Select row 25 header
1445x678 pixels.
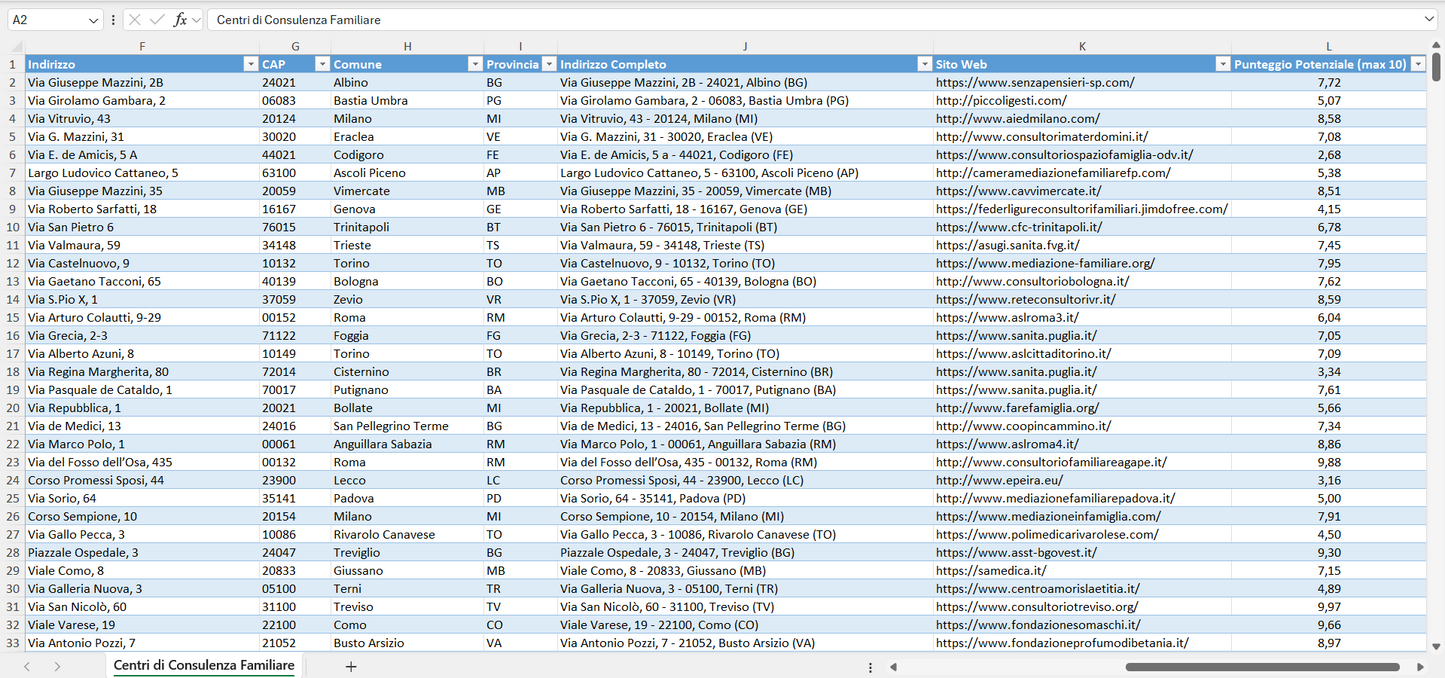[13, 498]
